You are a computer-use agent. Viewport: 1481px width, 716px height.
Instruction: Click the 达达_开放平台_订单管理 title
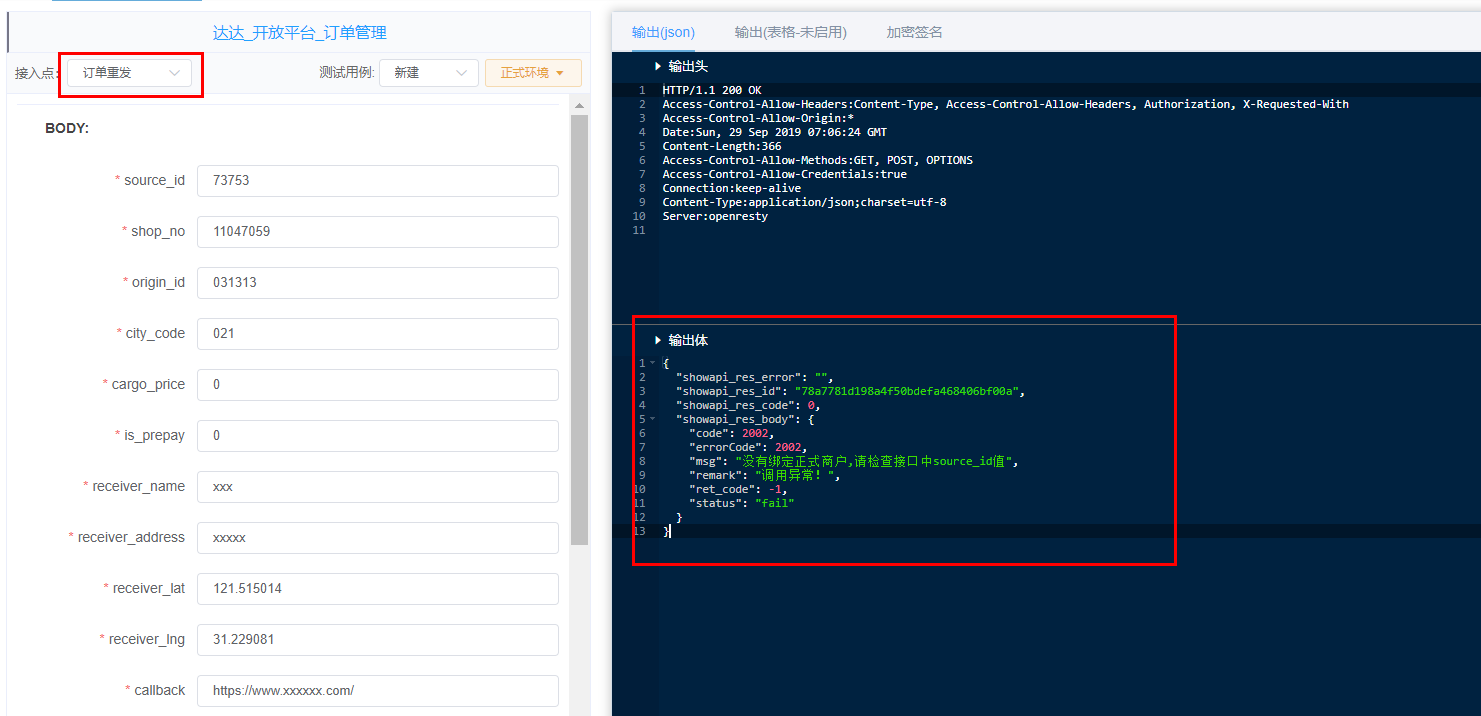(300, 33)
